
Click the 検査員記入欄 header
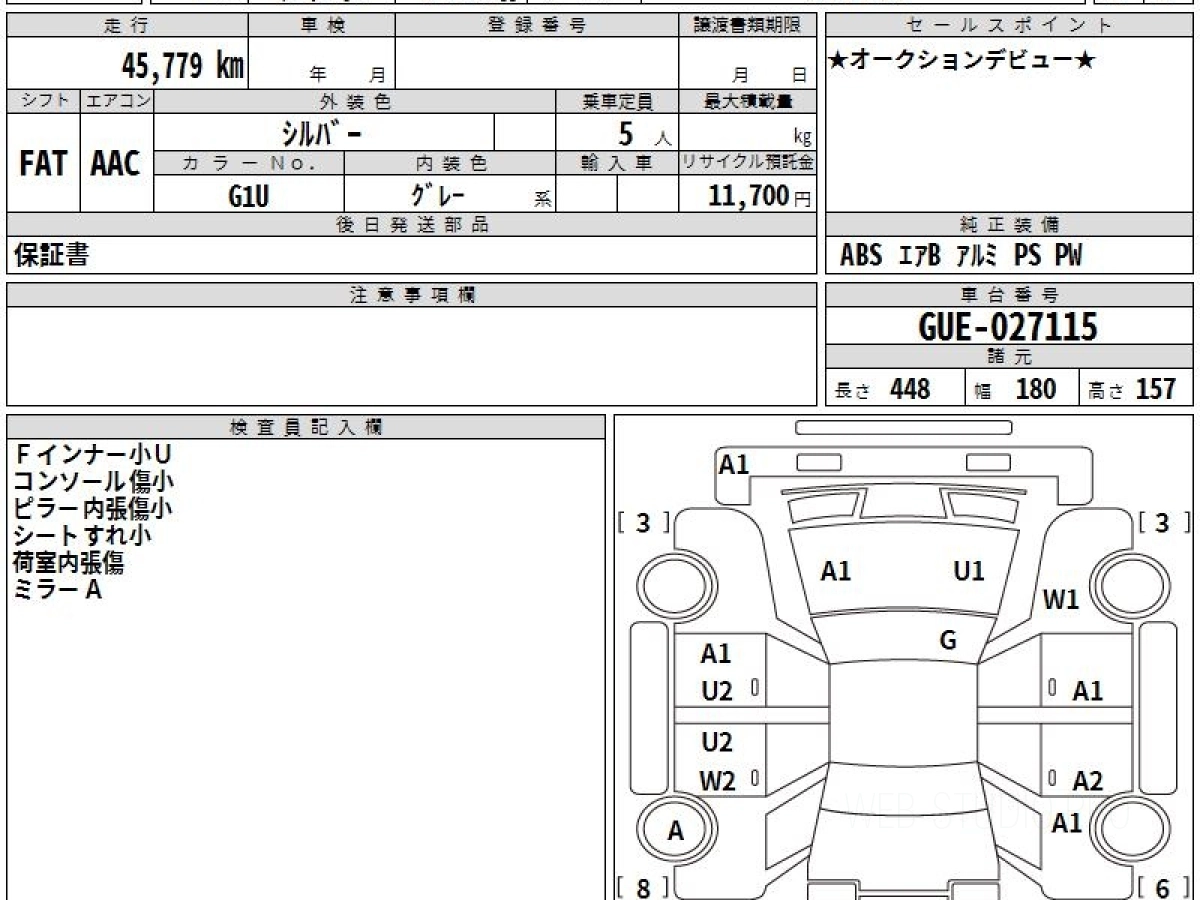coord(306,427)
